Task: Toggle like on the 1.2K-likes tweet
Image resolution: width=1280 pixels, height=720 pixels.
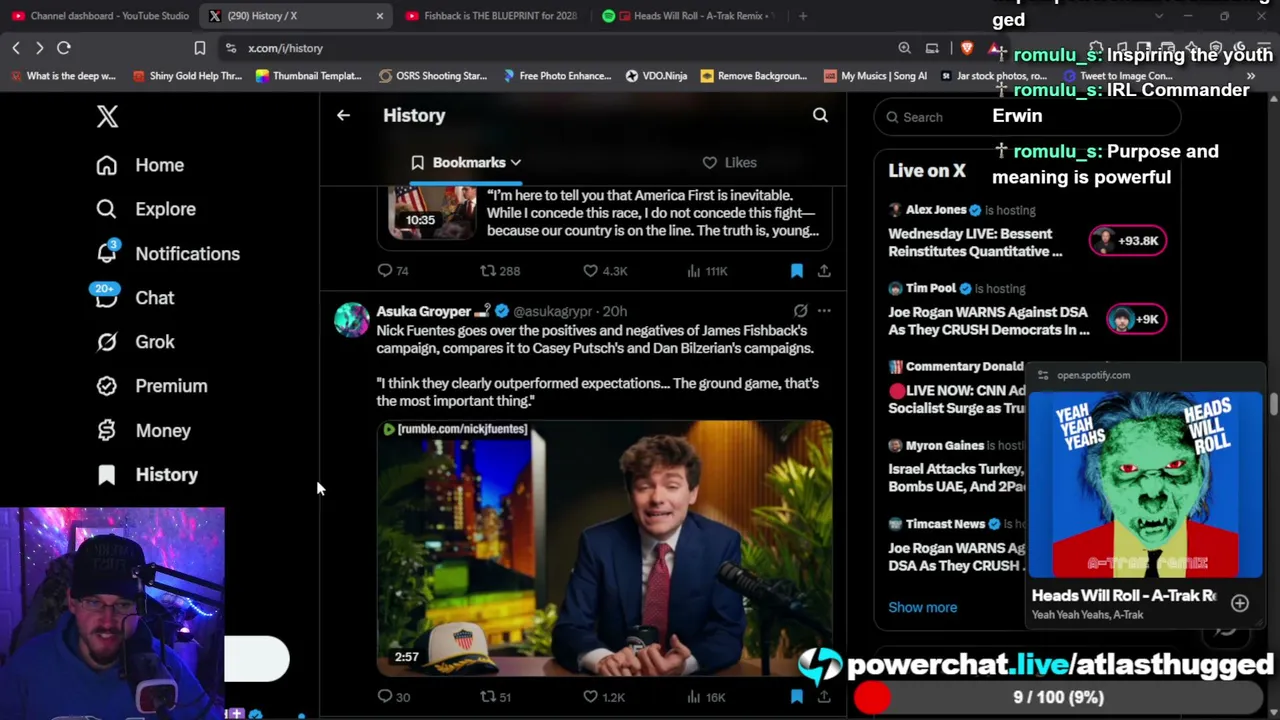Action: (x=605, y=697)
